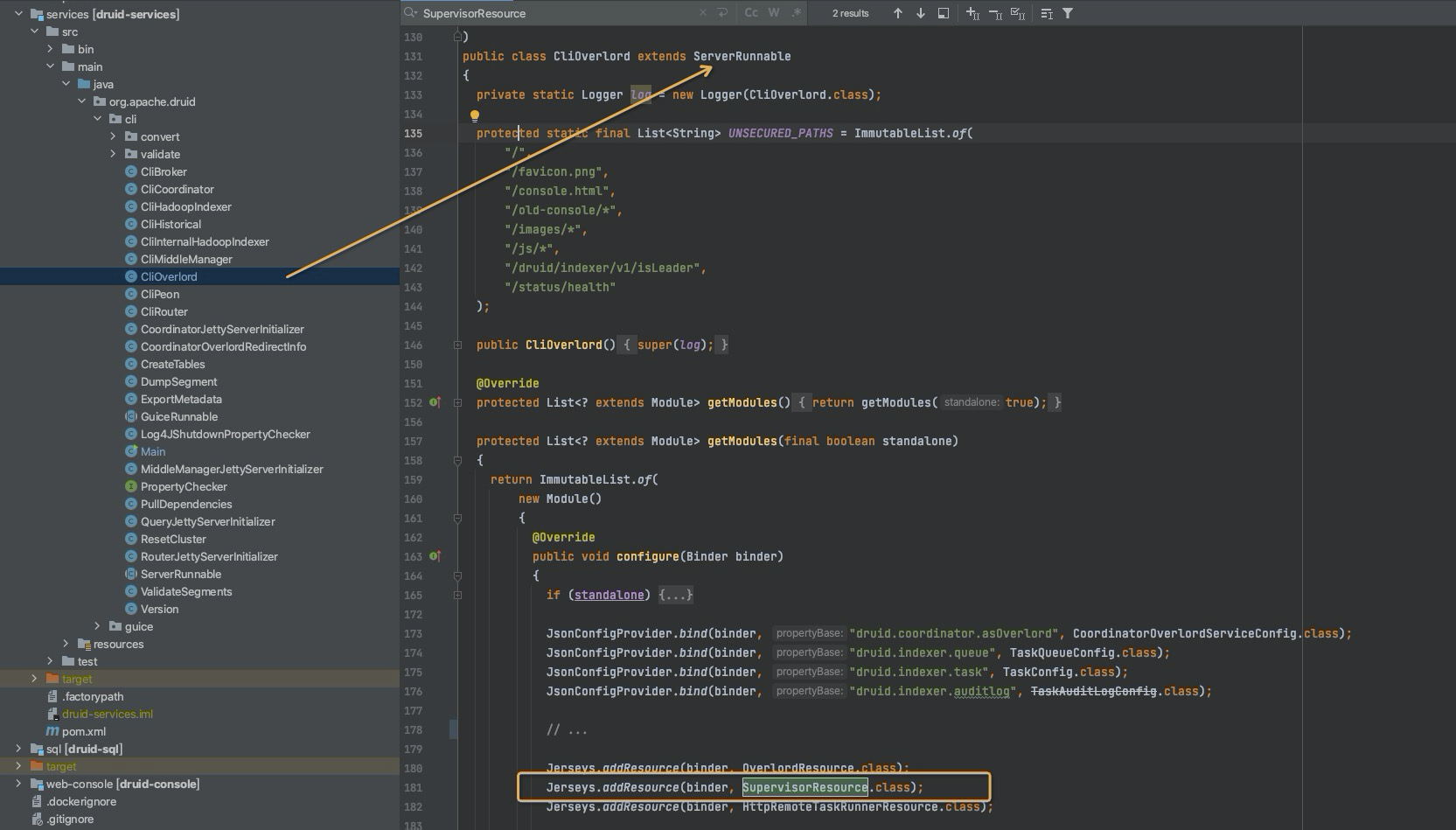Expand the guice package
1456x830 pixels.
(x=97, y=626)
